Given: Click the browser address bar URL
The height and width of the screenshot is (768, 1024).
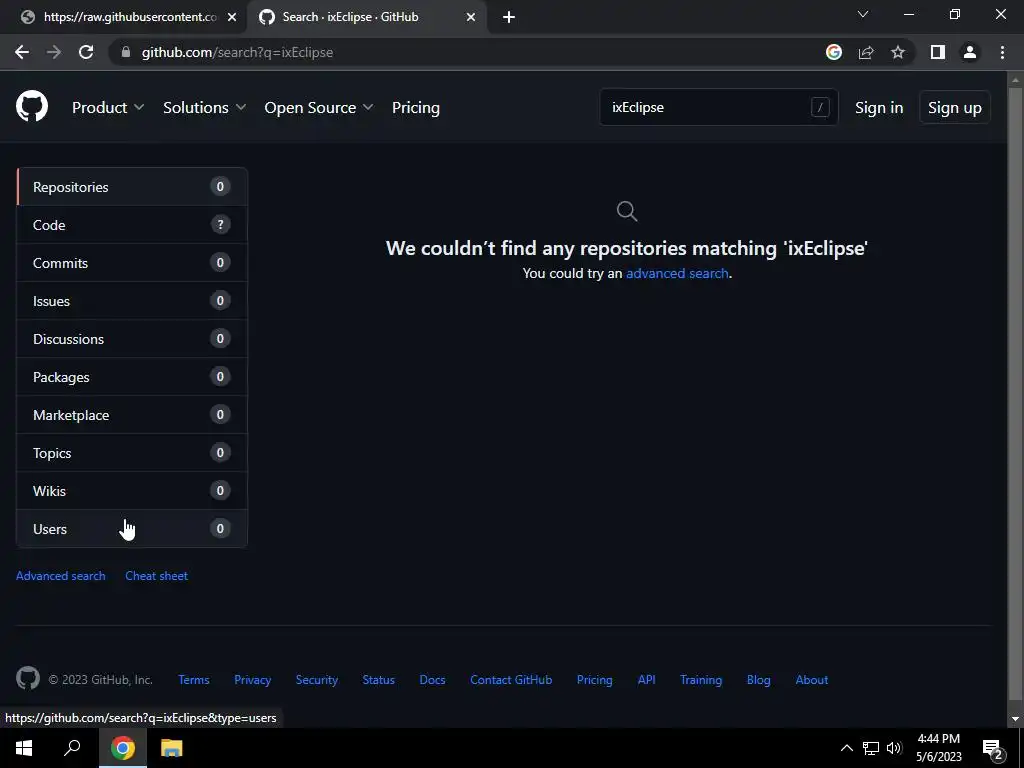Looking at the screenshot, I should coord(237,52).
